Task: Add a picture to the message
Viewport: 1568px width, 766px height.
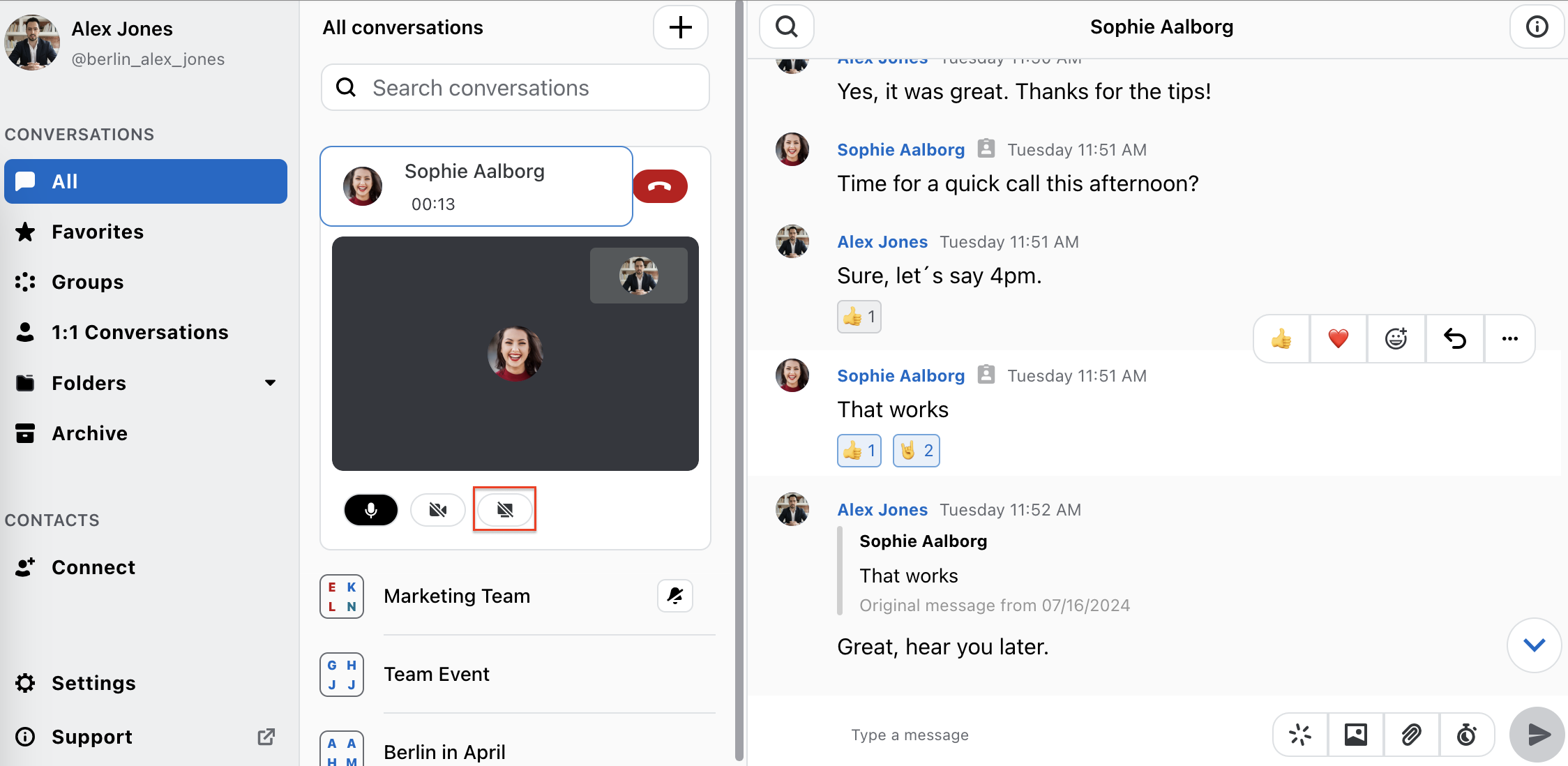Action: 1355,735
